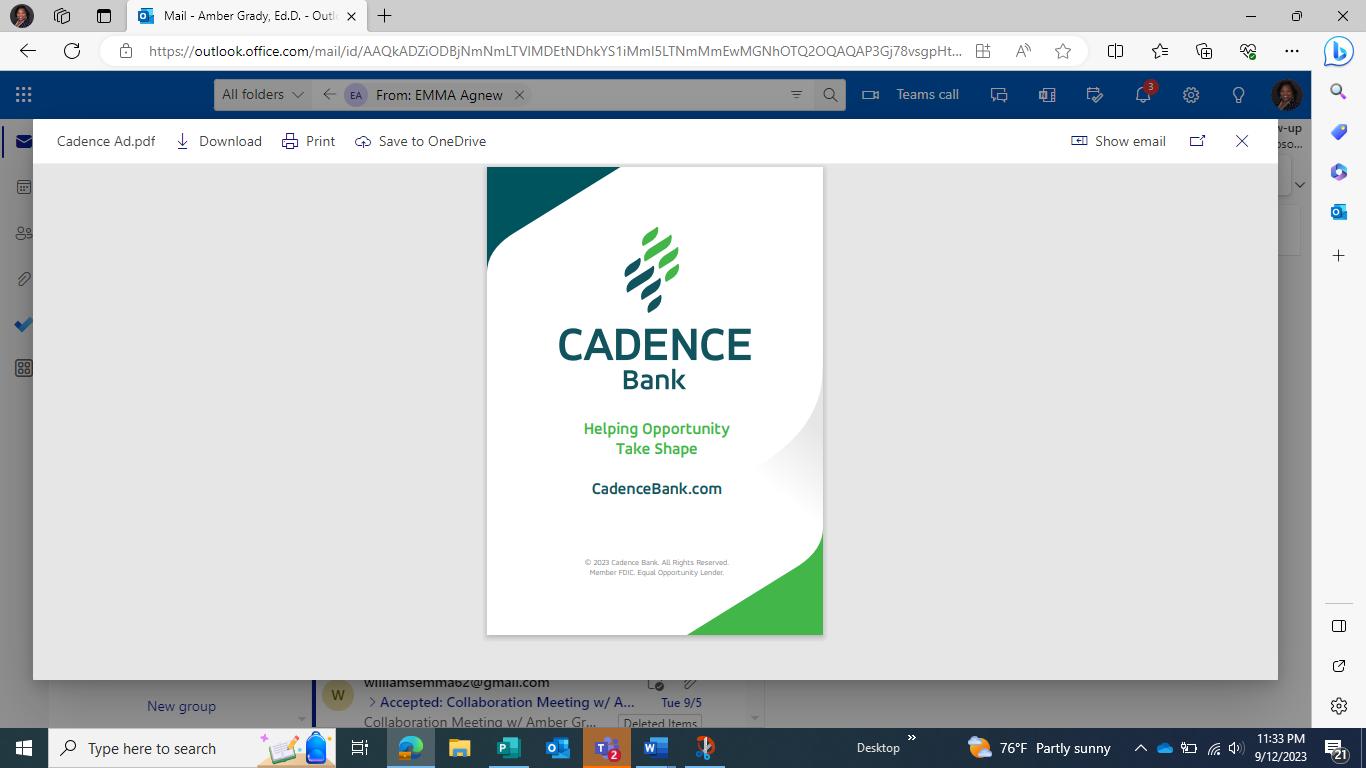Click Show email in the preview bar
This screenshot has height=768, width=1366.
coord(1118,141)
